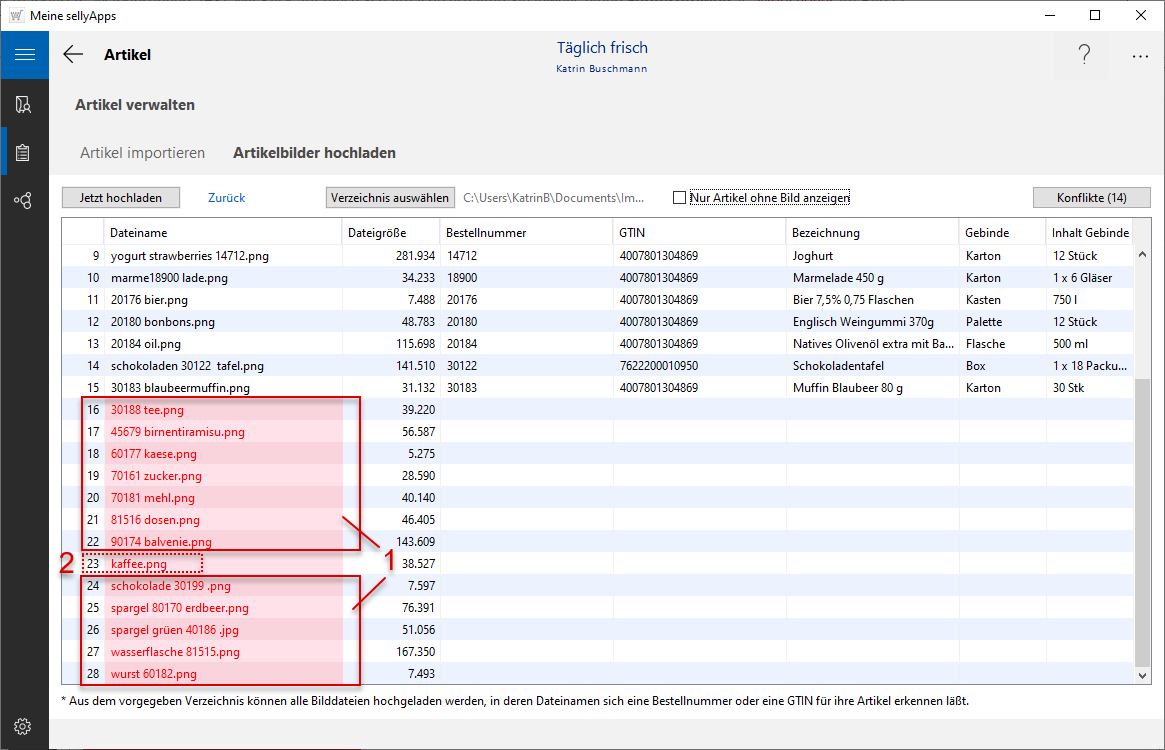Enable Nur Artikel ohne Bild anzeigen checkbox
The image size is (1165, 750).
(x=680, y=198)
